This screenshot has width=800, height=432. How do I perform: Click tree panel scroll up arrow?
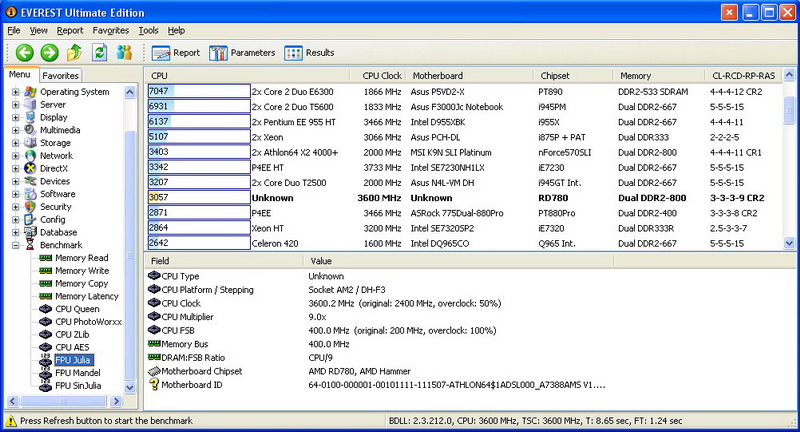tap(130, 92)
